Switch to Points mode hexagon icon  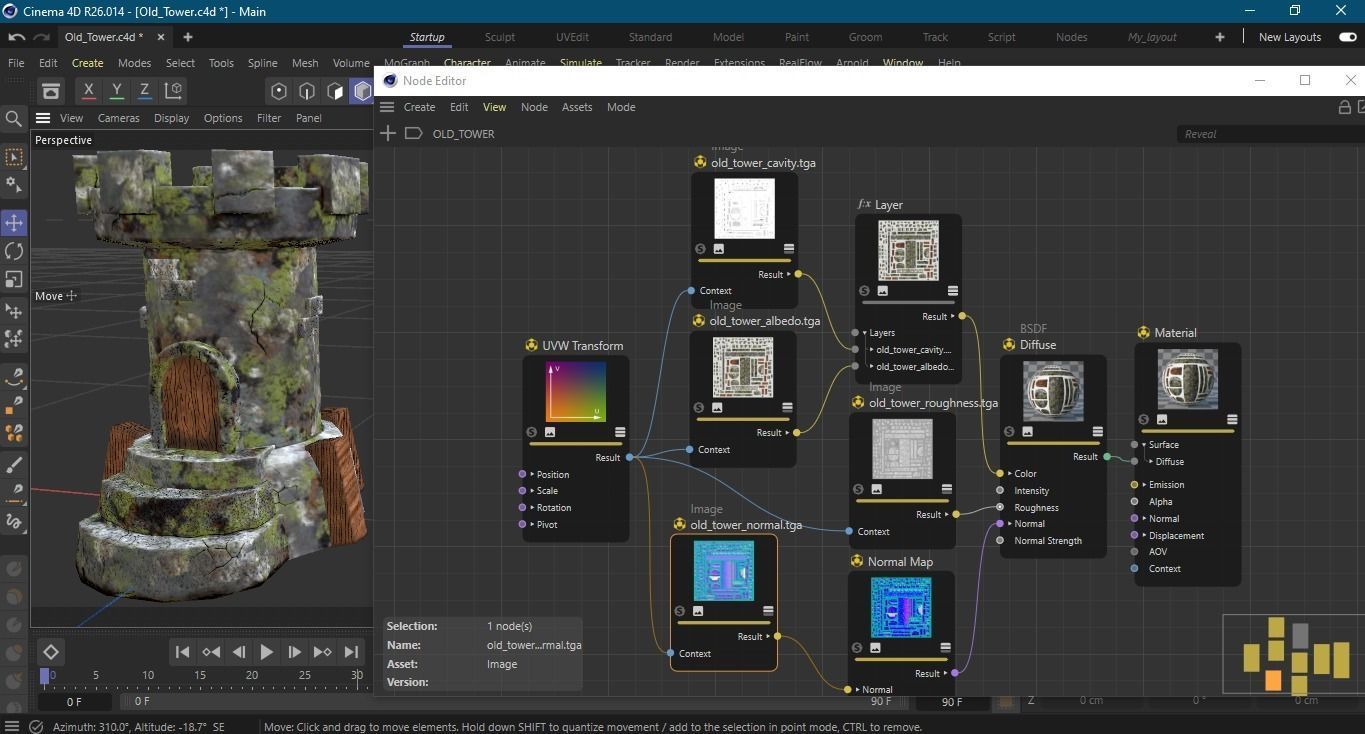279,91
